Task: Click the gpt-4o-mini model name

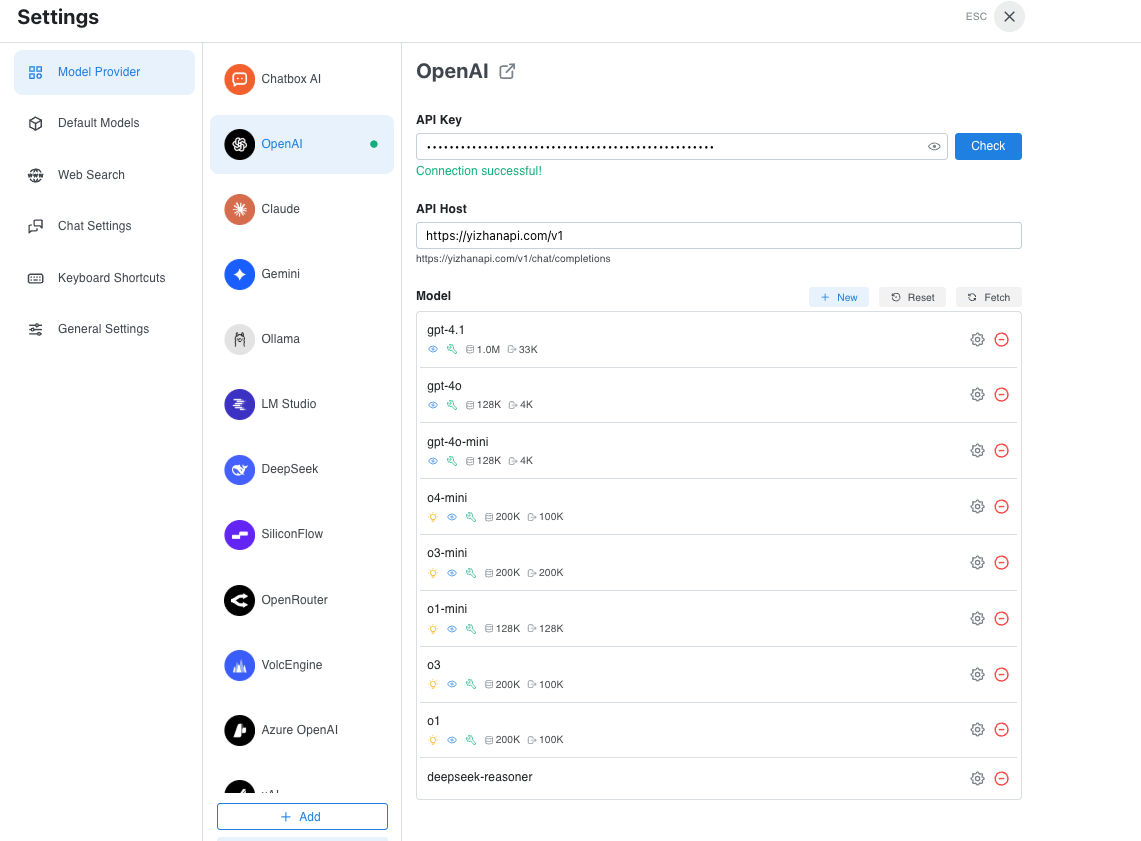Action: tap(458, 442)
